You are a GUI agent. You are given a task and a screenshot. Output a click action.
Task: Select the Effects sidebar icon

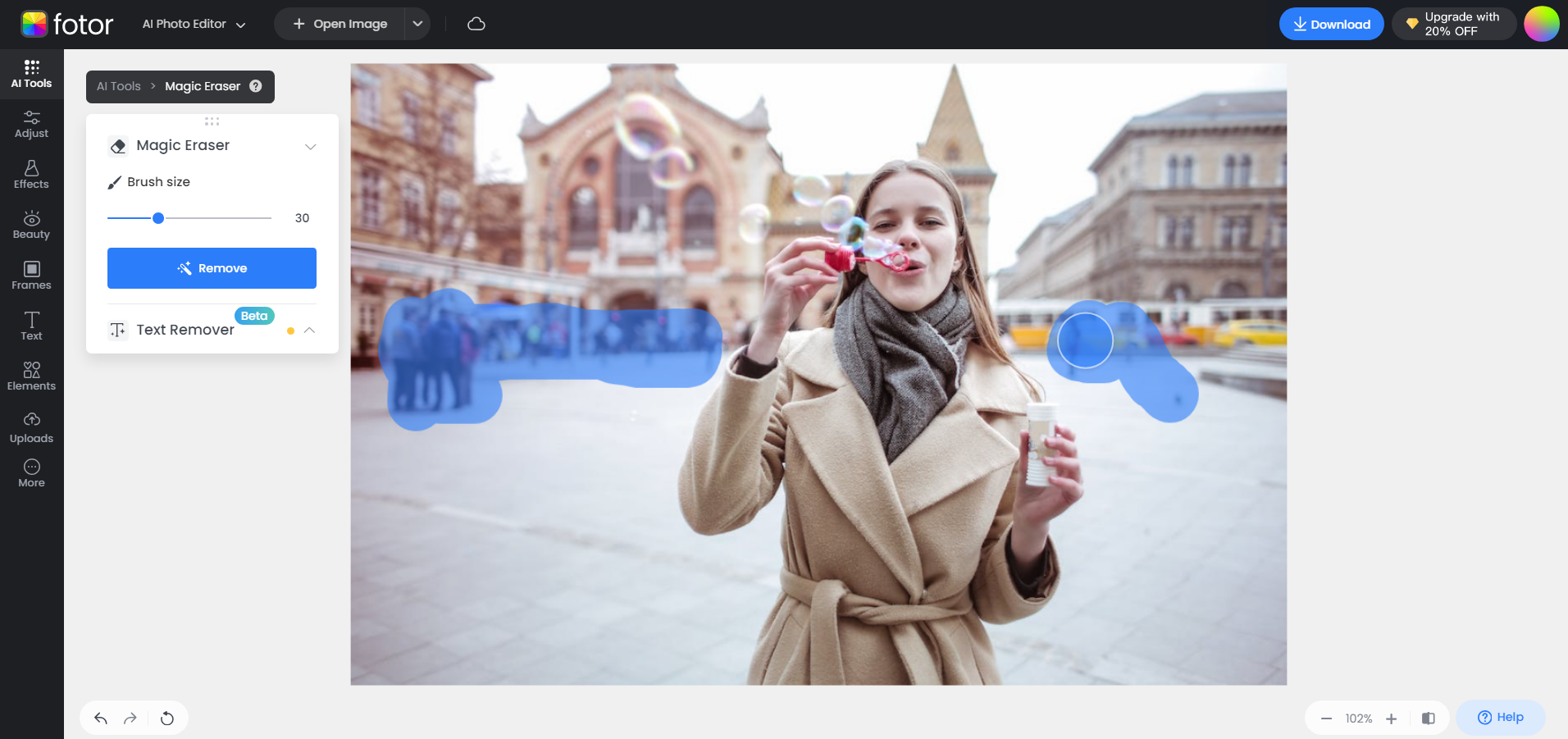31,175
